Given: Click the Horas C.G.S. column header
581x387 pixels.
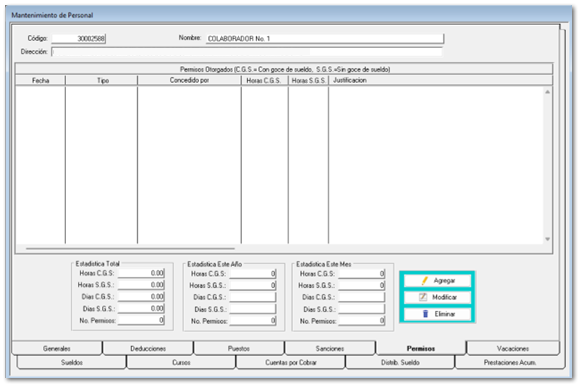Looking at the screenshot, I should click(265, 80).
